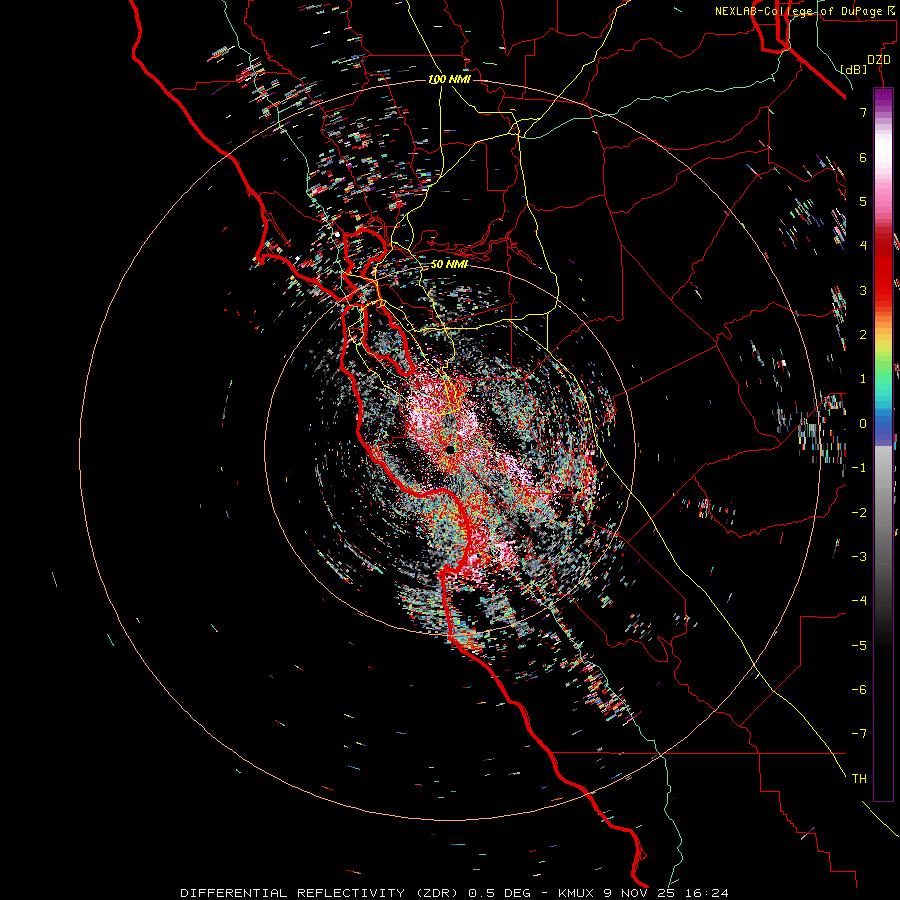Click the "100 NMI" range ring label

(449, 79)
